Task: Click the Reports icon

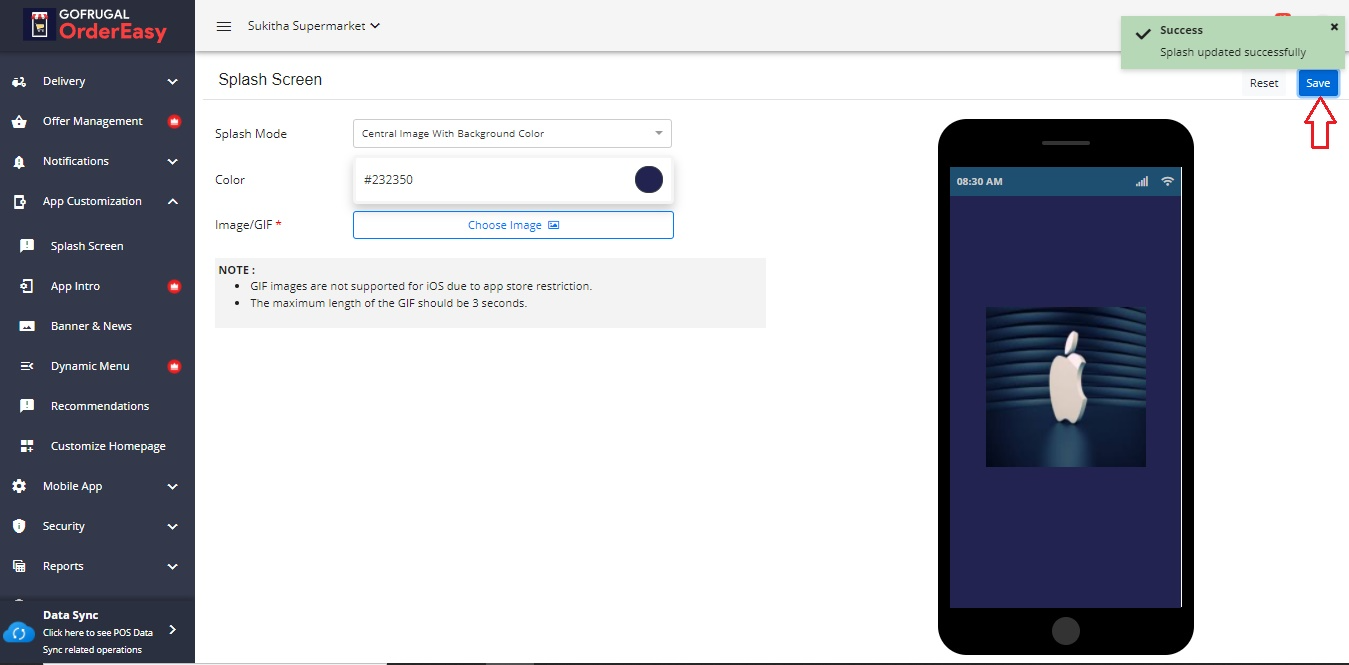Action: click(19, 566)
